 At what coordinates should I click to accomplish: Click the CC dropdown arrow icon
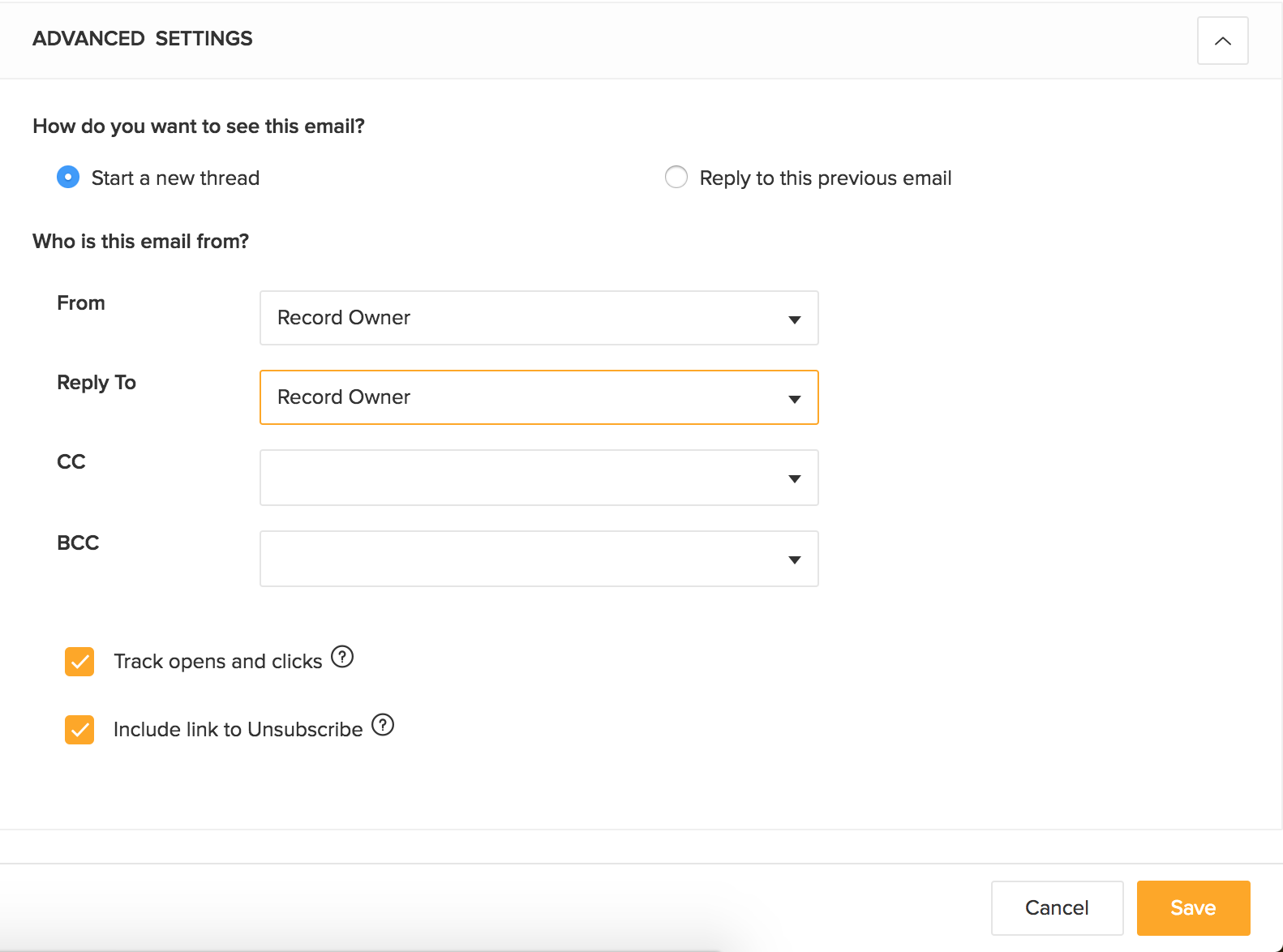[795, 478]
